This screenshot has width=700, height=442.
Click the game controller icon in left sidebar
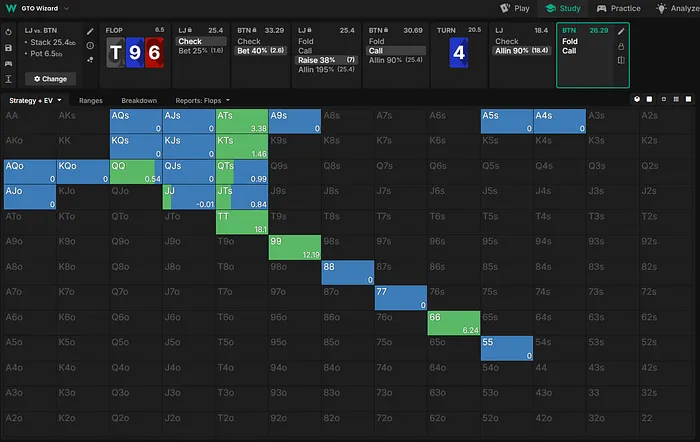(x=9, y=62)
